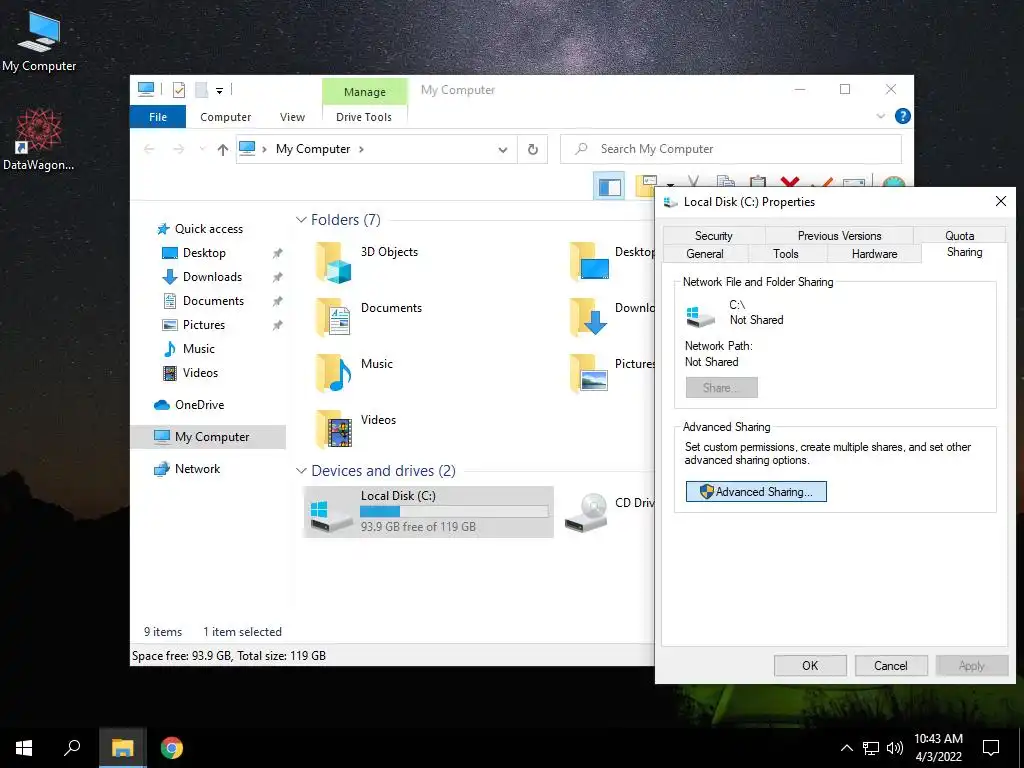This screenshot has width=1024, height=768.
Task: Select Quick access in navigation pane
Action: pyautogui.click(x=208, y=229)
